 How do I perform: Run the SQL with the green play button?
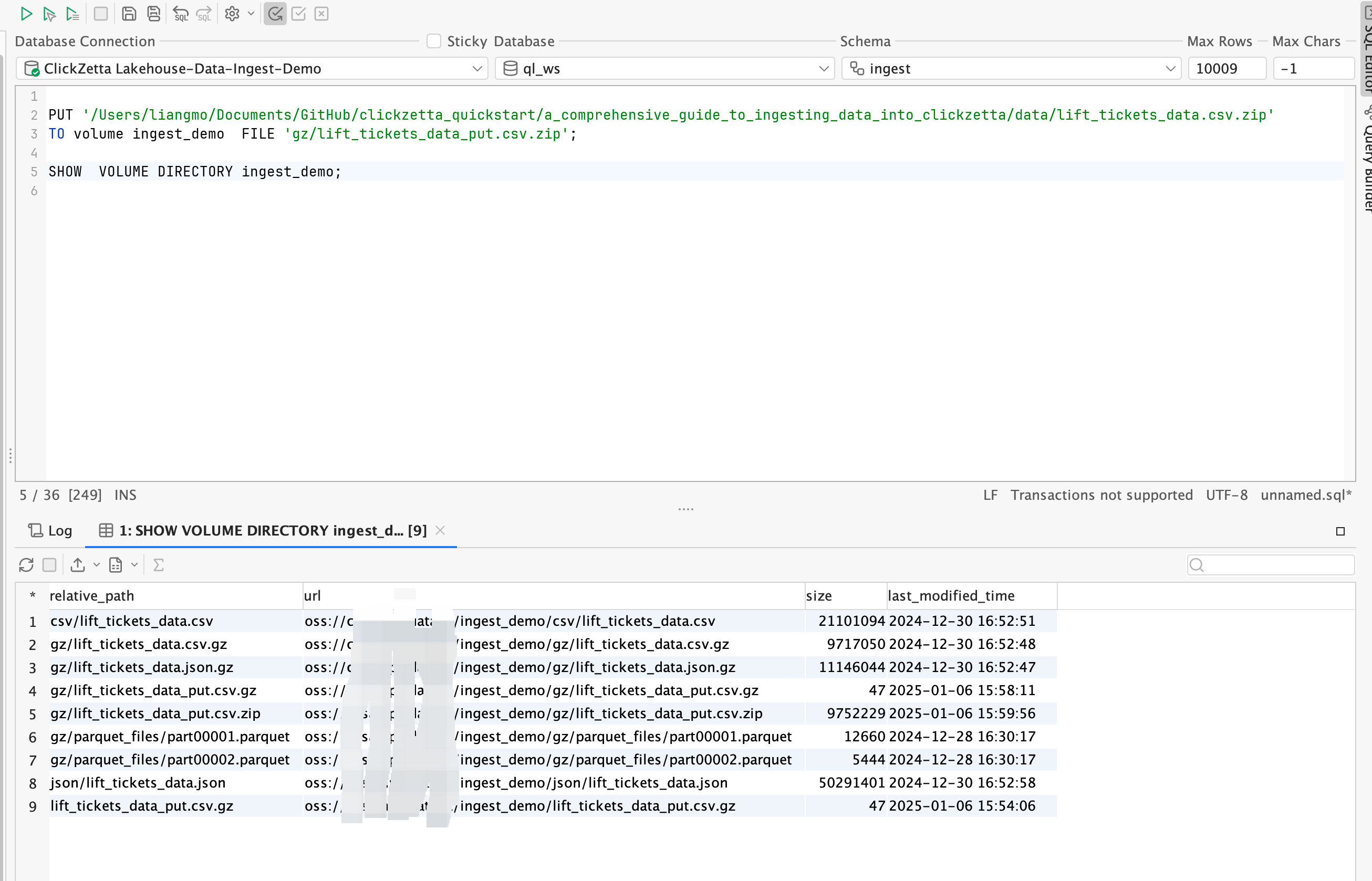tap(26, 14)
